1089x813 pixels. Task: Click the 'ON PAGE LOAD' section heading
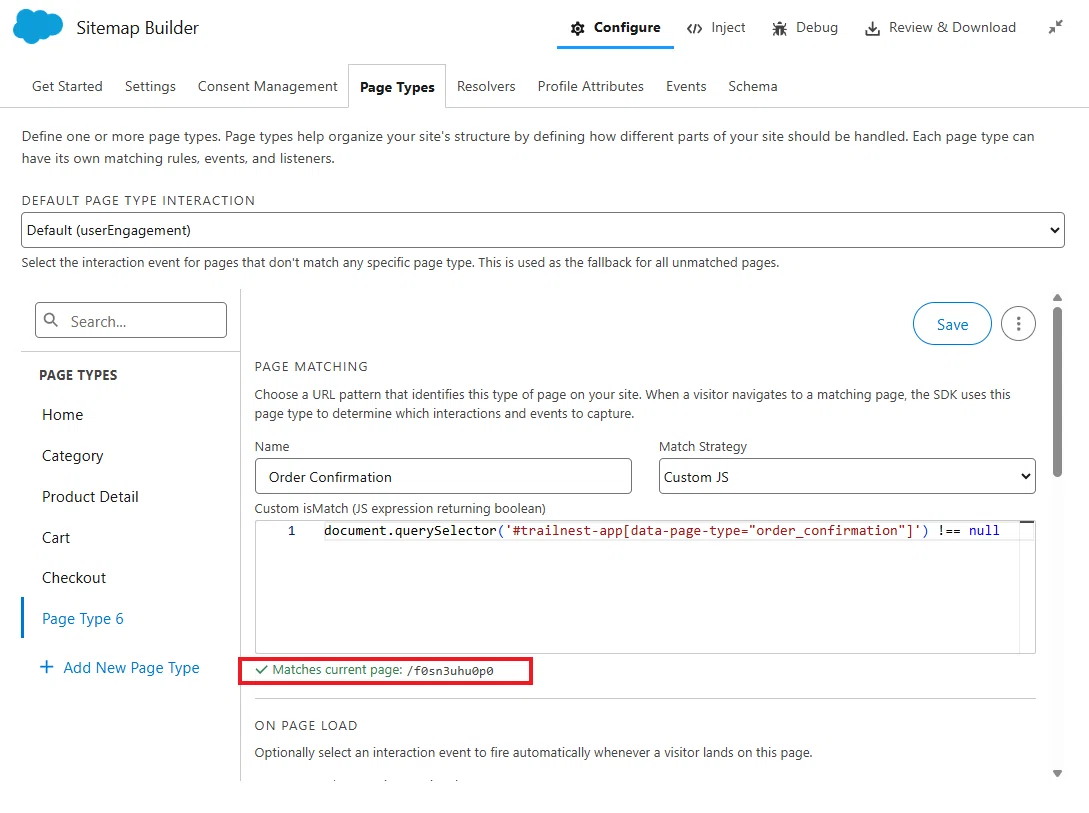click(x=306, y=726)
